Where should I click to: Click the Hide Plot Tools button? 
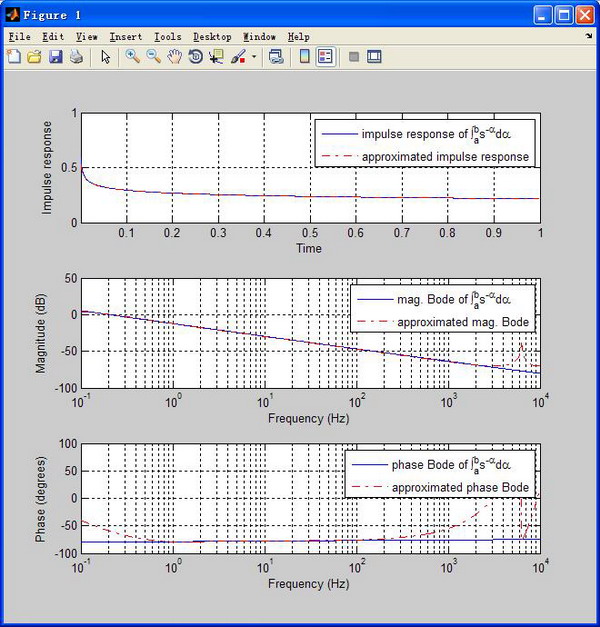tap(354, 56)
